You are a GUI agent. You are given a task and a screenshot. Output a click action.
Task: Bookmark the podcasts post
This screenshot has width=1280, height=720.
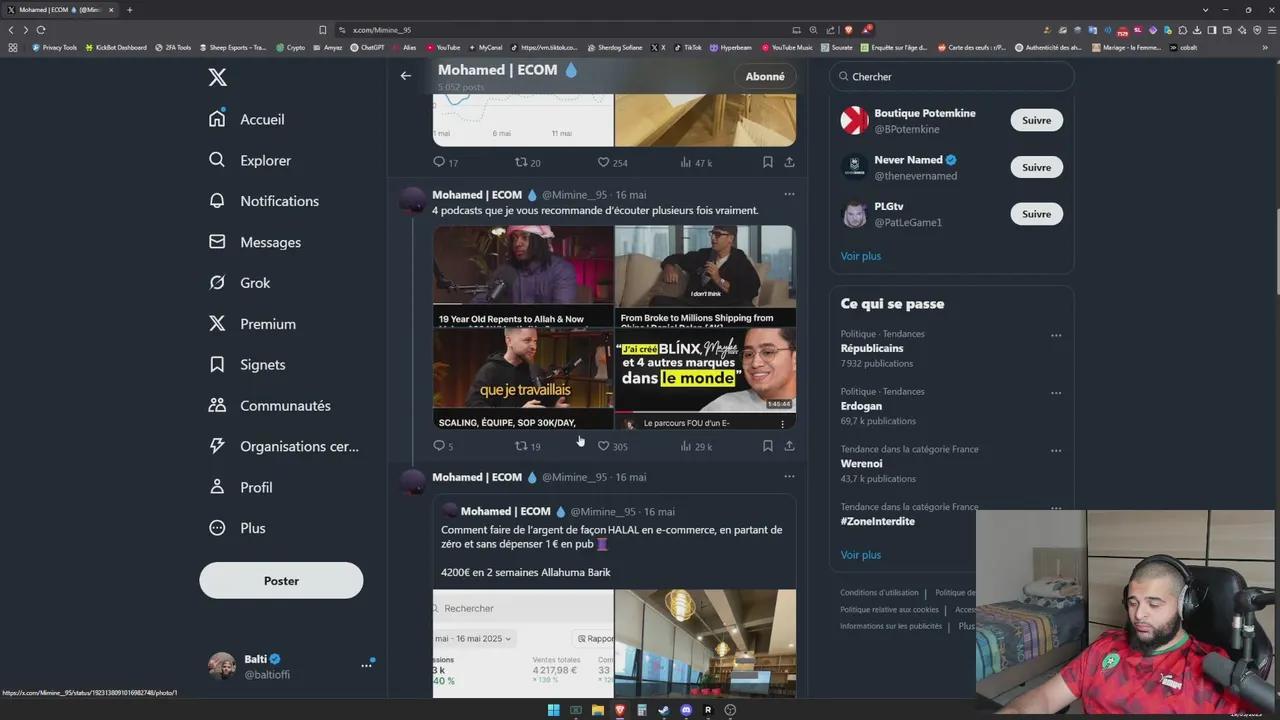[x=767, y=446]
